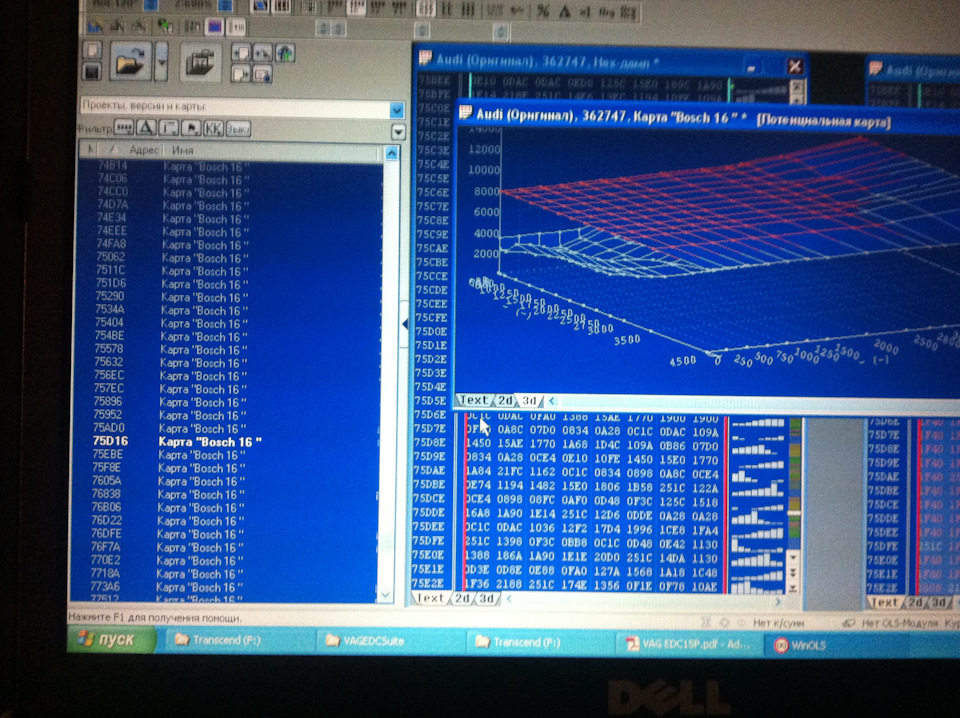Sort the map list by 'Адрес' column
960x718 pixels.
coord(144,150)
